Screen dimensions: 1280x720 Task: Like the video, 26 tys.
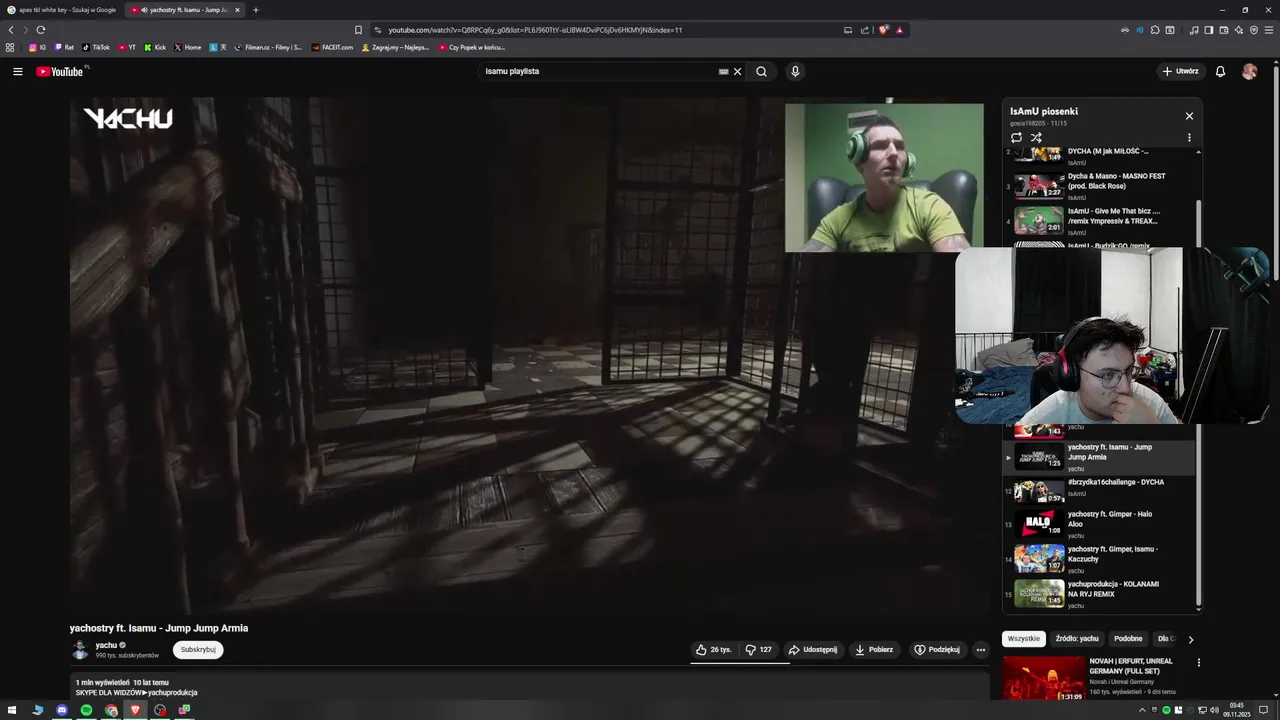coord(714,649)
